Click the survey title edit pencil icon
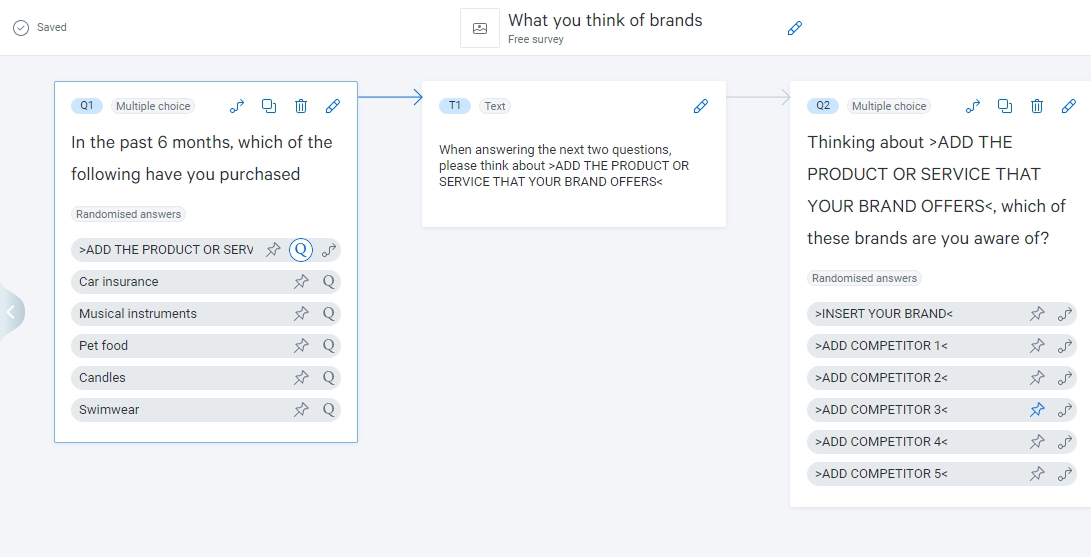This screenshot has width=1091, height=557. [x=795, y=28]
